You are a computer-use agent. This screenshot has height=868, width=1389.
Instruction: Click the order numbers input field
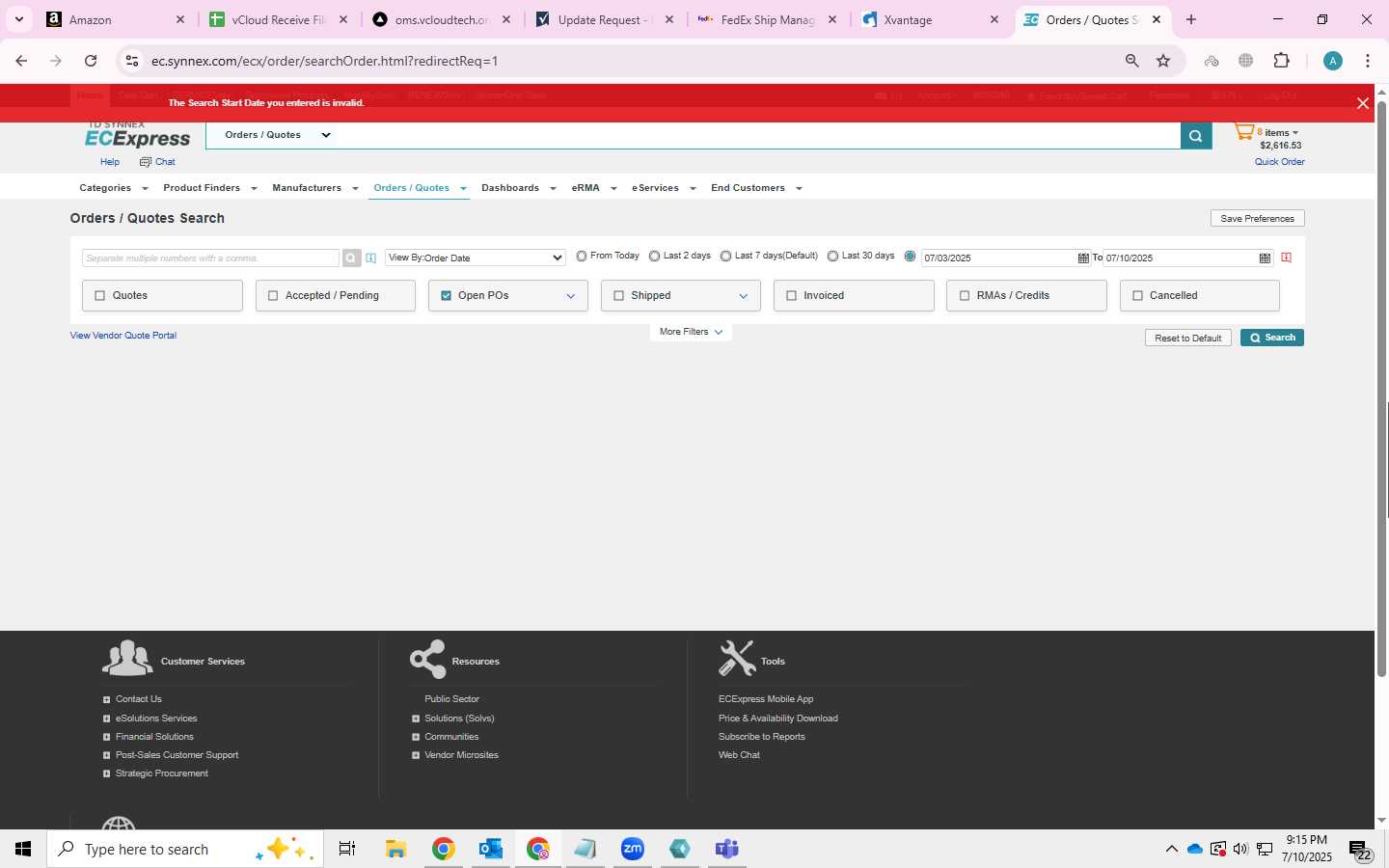(211, 258)
